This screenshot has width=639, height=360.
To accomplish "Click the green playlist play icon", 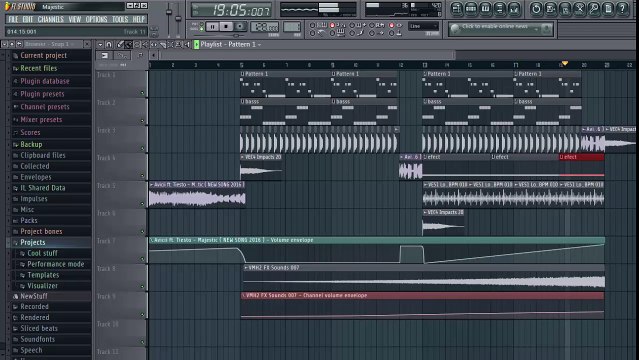I will (x=196, y=44).
